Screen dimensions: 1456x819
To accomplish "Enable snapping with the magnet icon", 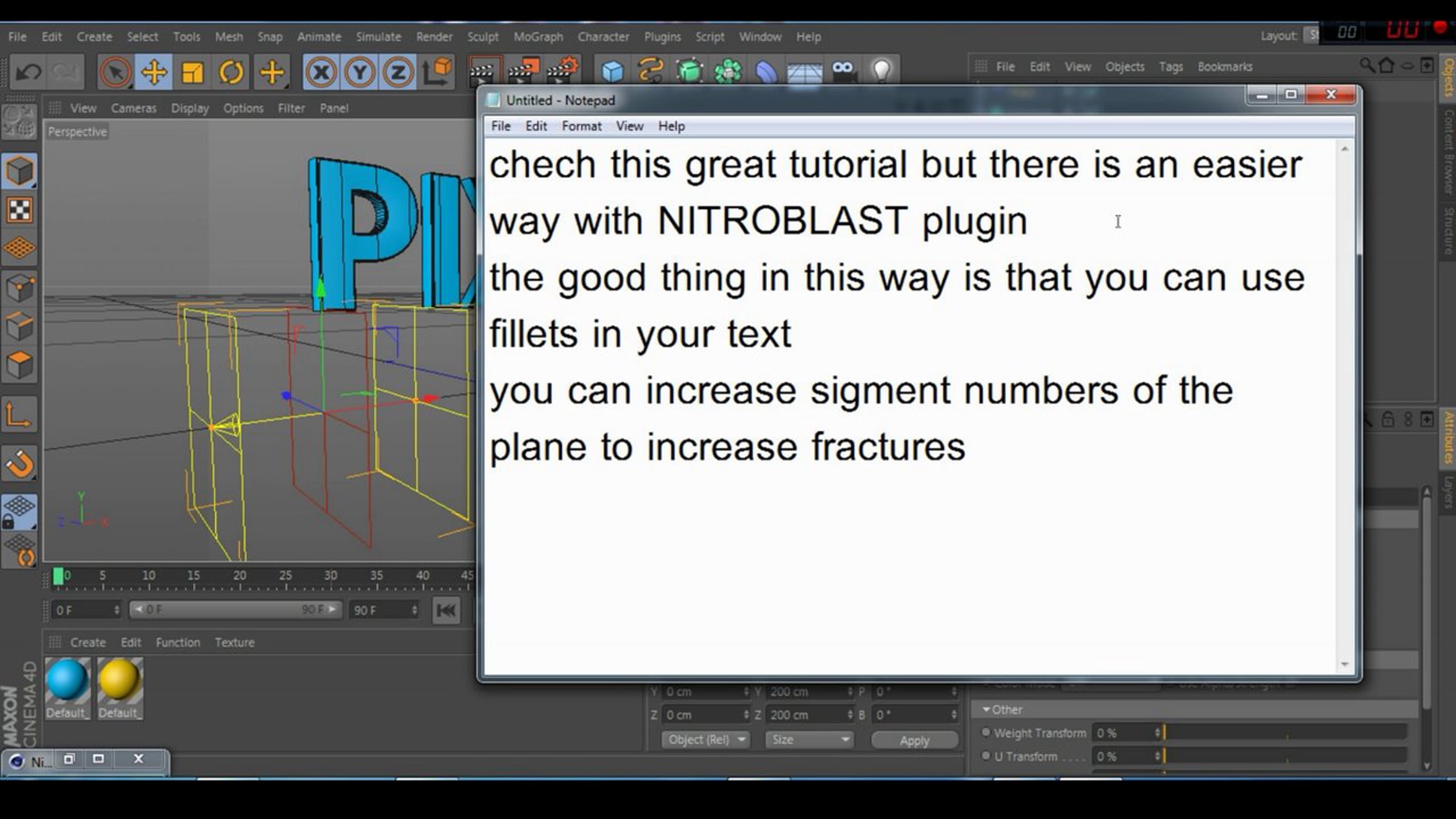I will [19, 465].
